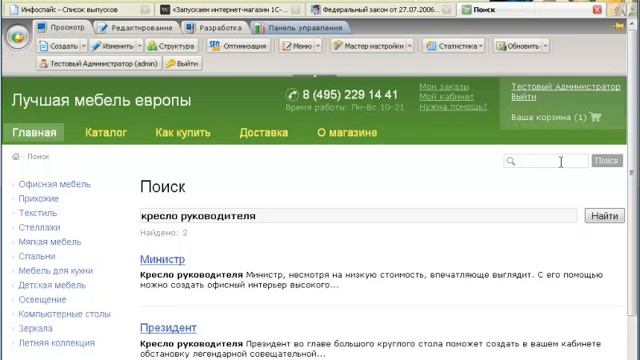Click the phone number 8 (495) 229 14 41
This screenshot has width=640, height=360.
click(x=350, y=95)
